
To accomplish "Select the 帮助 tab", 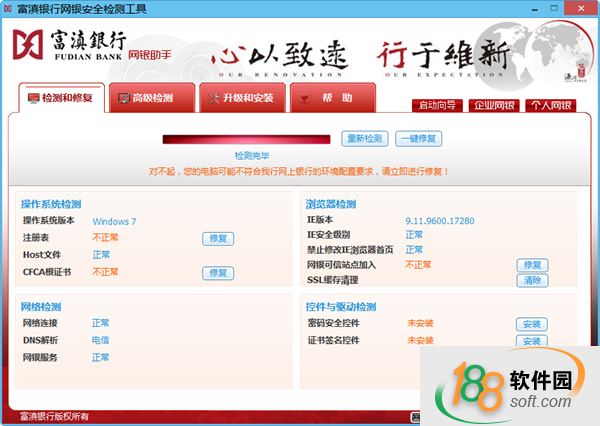I will (x=333, y=98).
